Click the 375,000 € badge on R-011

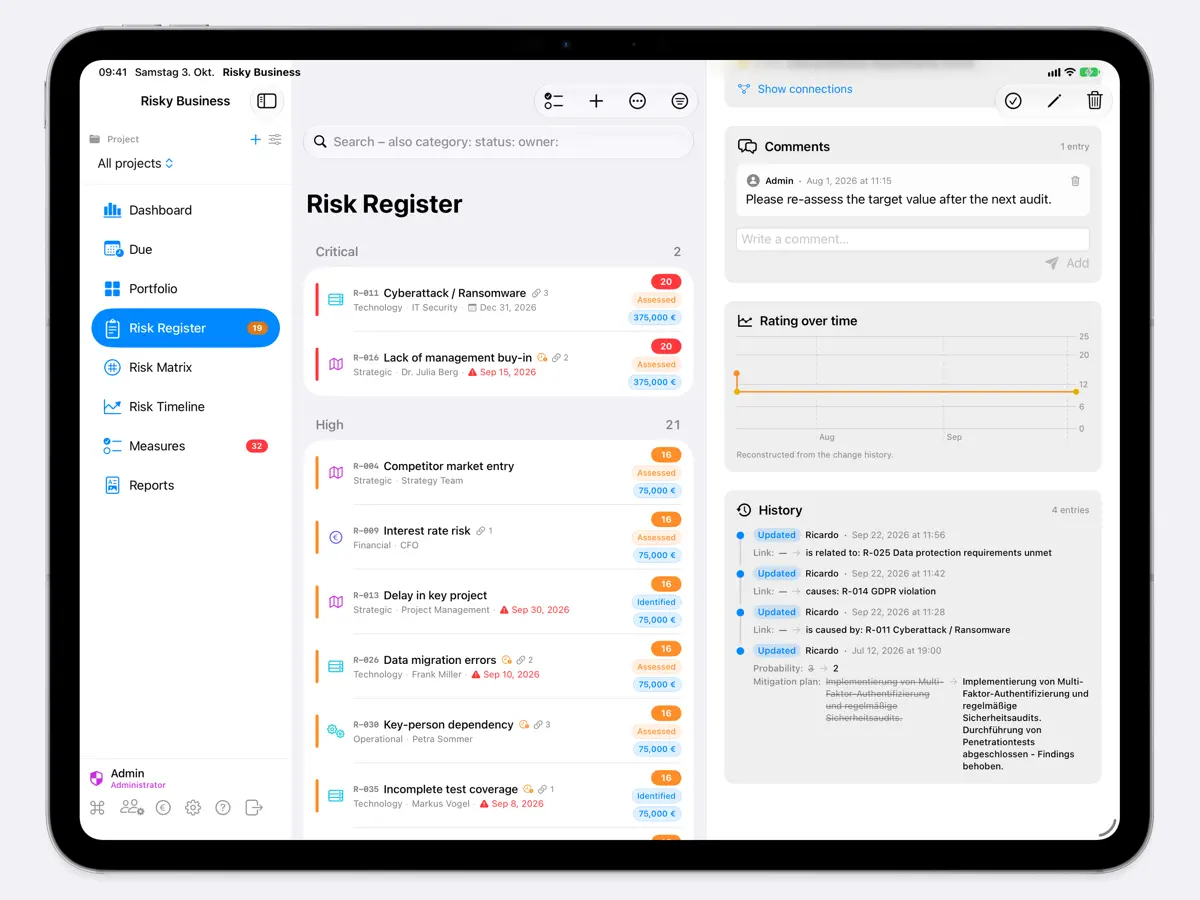(x=655, y=318)
